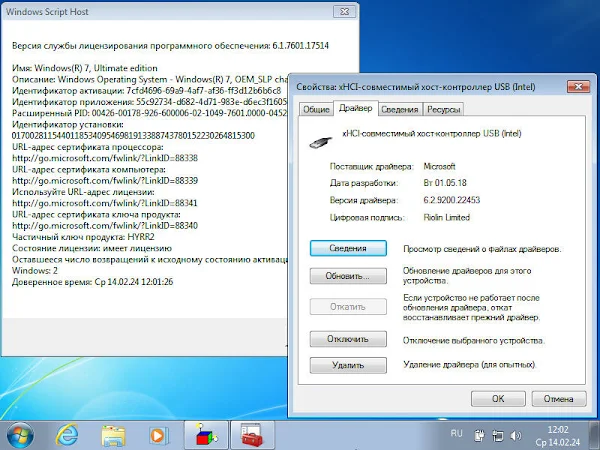Click the driver provider 'Microsoft' value

(x=439, y=166)
